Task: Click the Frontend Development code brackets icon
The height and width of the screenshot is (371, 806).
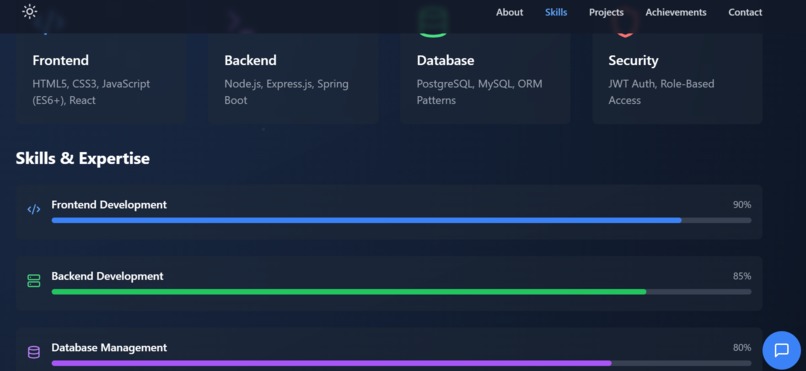Action: 33,210
